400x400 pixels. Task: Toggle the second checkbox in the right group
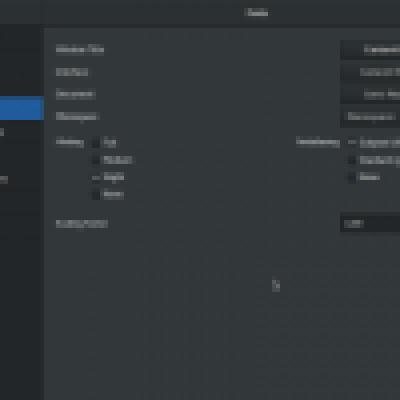(x=352, y=160)
